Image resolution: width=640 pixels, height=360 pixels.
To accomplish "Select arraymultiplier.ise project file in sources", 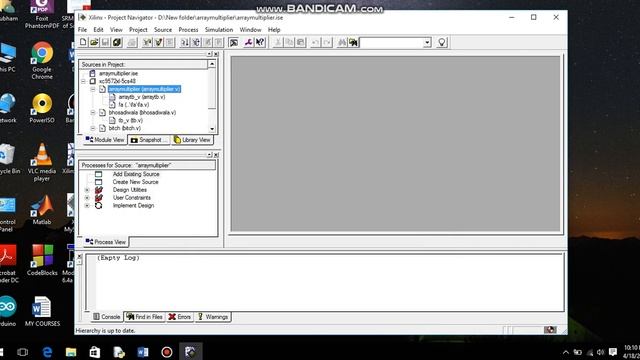I will (118, 73).
